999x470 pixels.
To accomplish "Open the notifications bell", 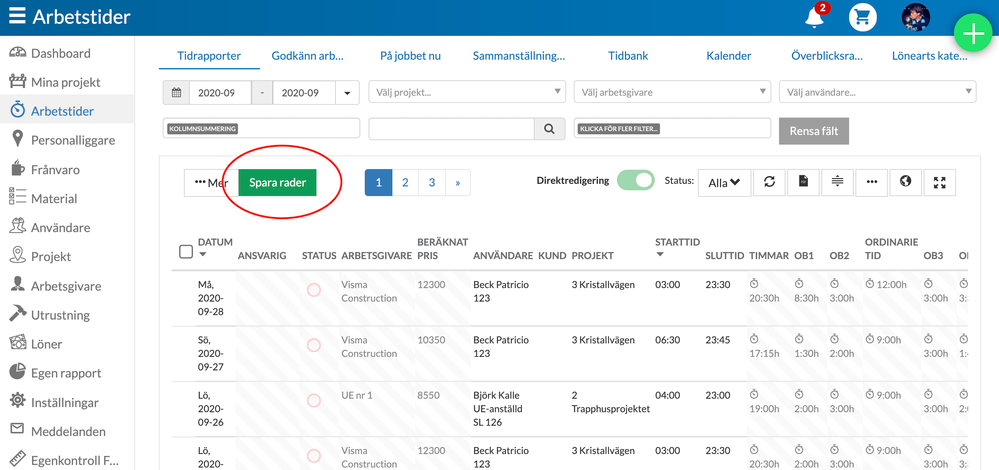I will [814, 17].
